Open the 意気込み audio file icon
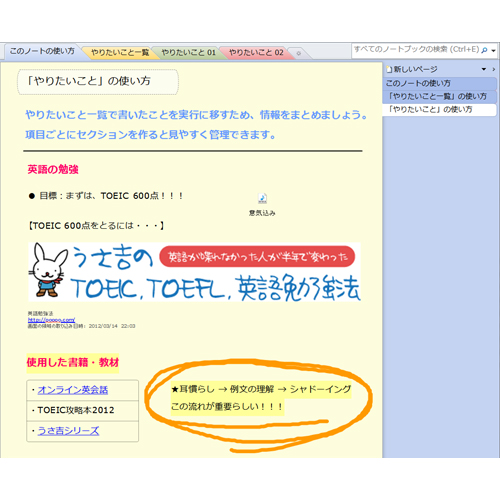Image resolution: width=500 pixels, height=500 pixels. (262, 199)
